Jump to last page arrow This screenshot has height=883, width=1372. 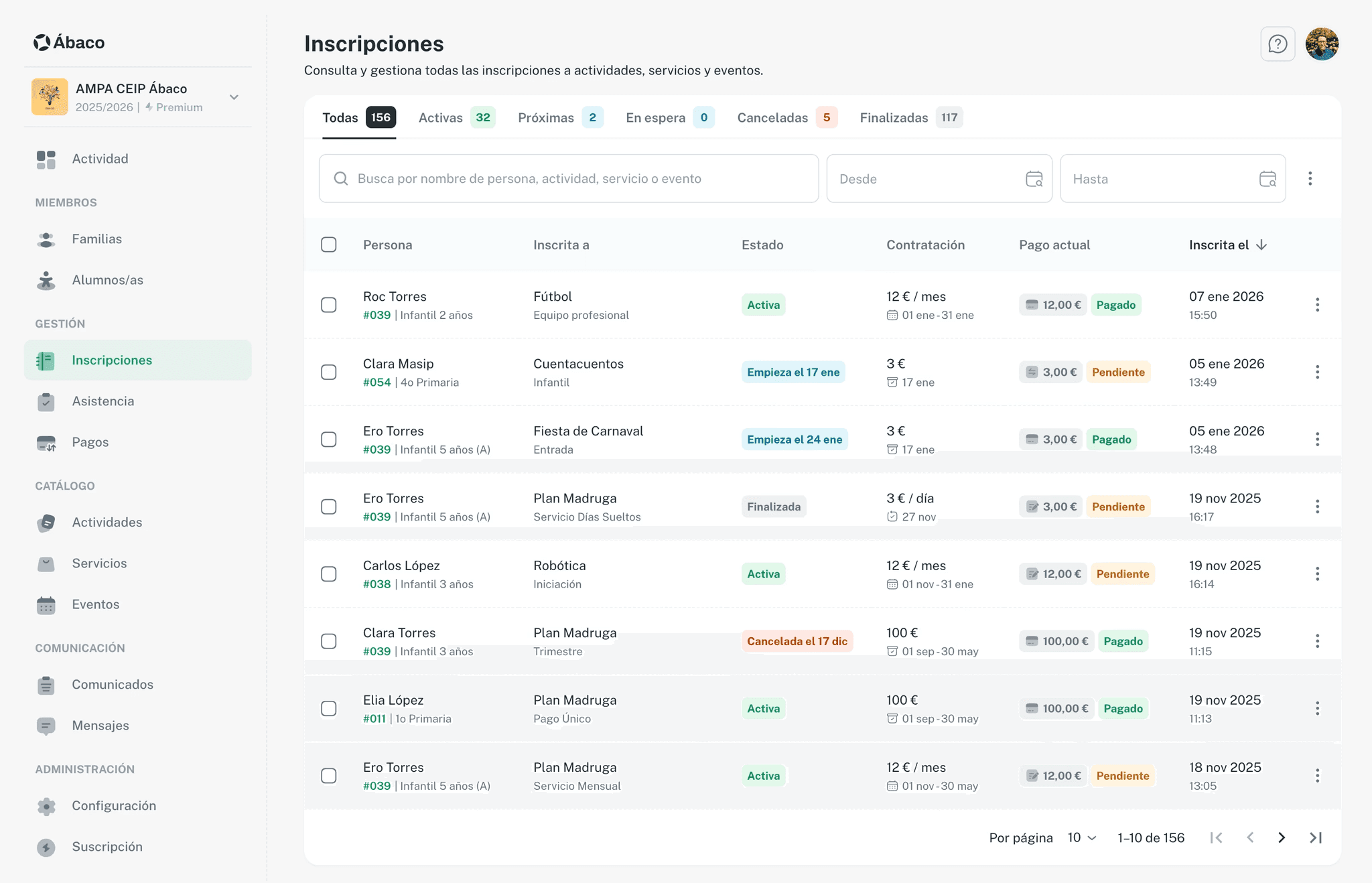coord(1315,837)
